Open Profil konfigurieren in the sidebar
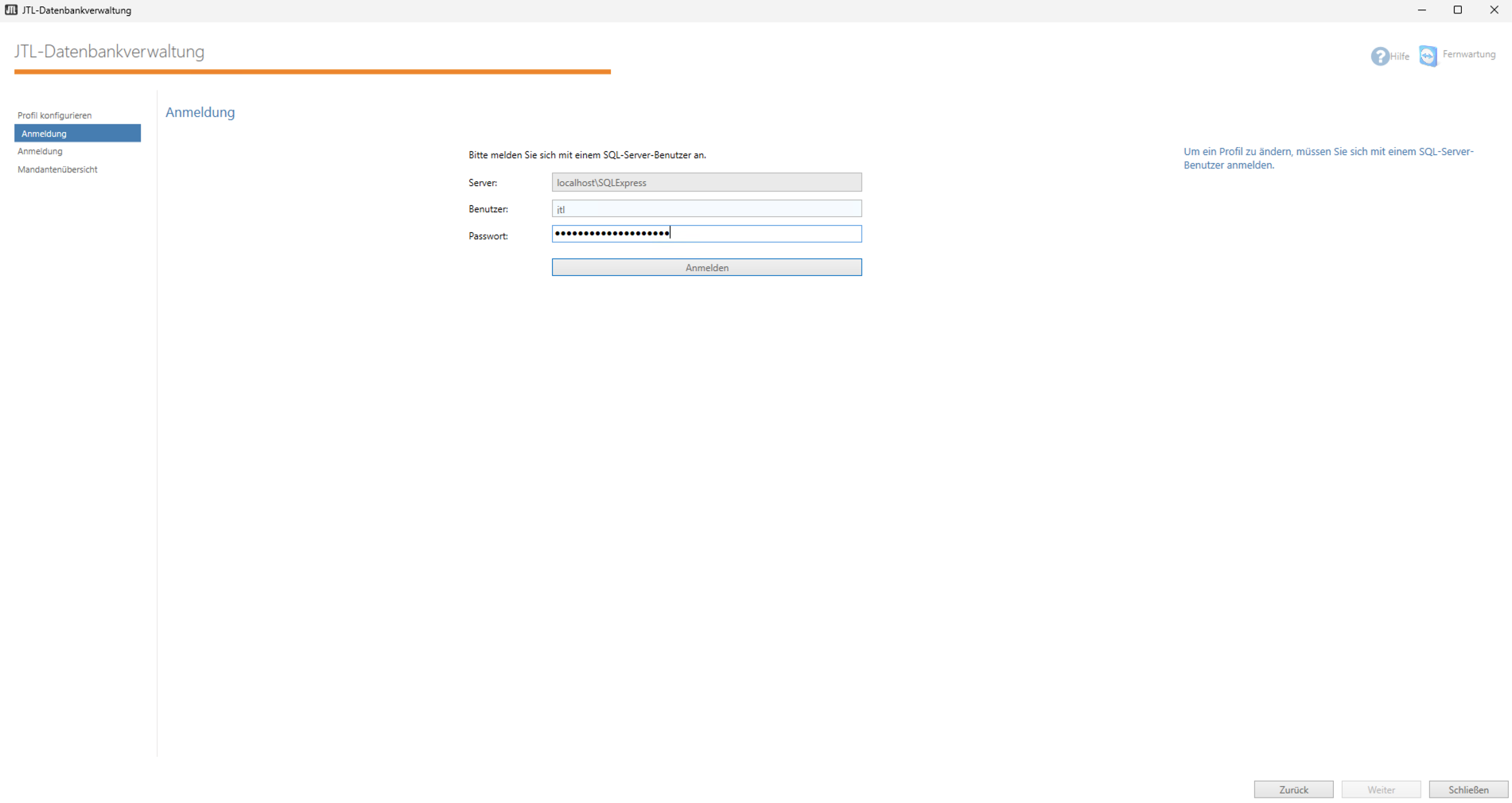The image size is (1512, 803). click(54, 115)
